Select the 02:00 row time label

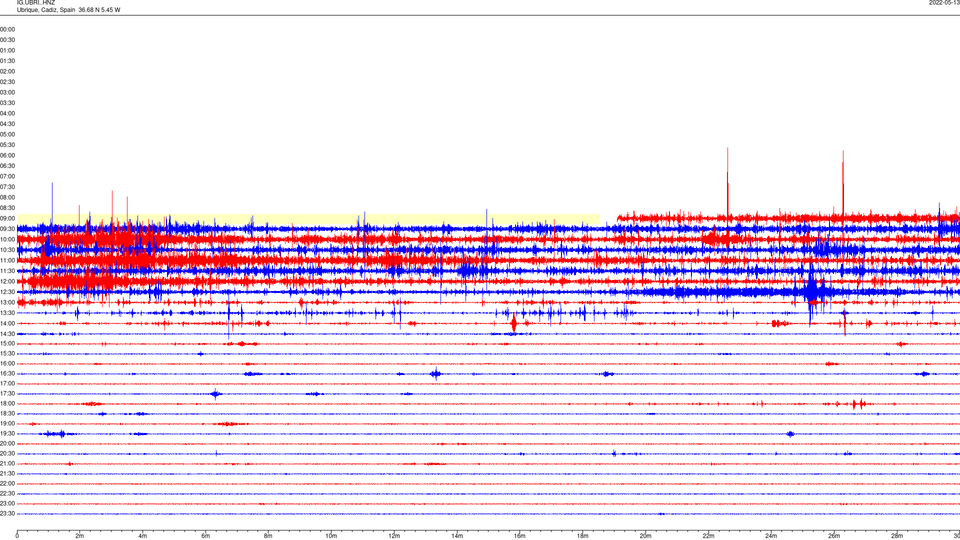coord(7,71)
